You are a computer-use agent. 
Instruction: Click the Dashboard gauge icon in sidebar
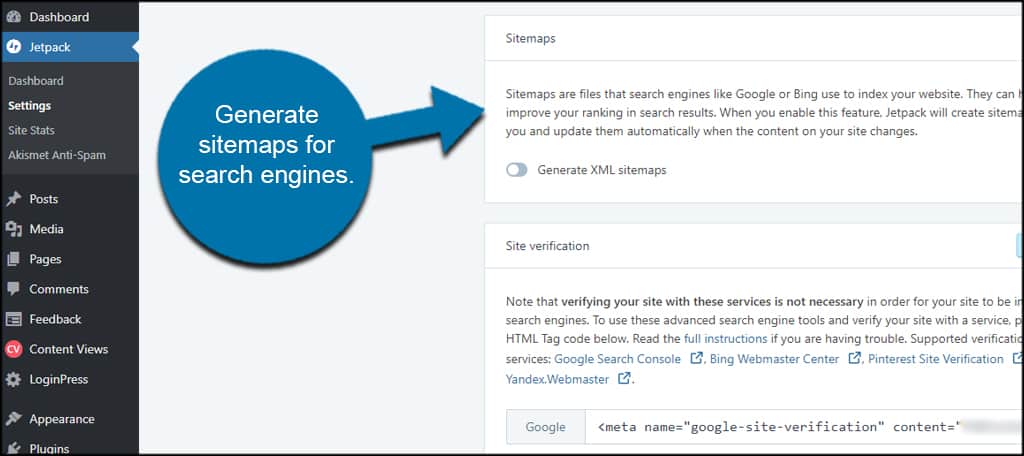(x=13, y=17)
